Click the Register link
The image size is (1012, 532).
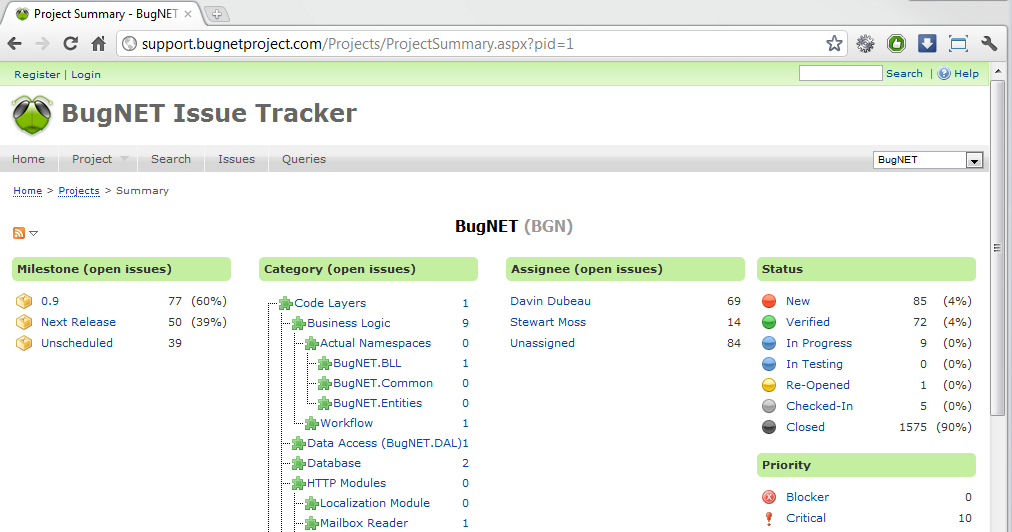(37, 74)
